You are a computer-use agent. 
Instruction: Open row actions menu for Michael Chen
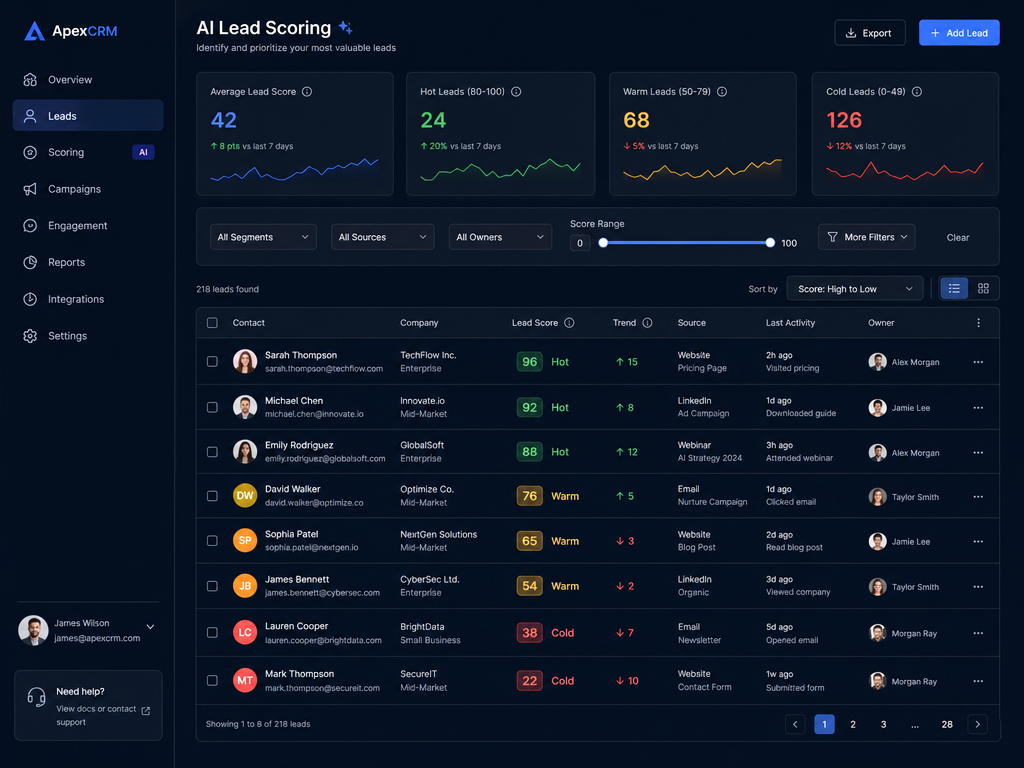pos(978,408)
